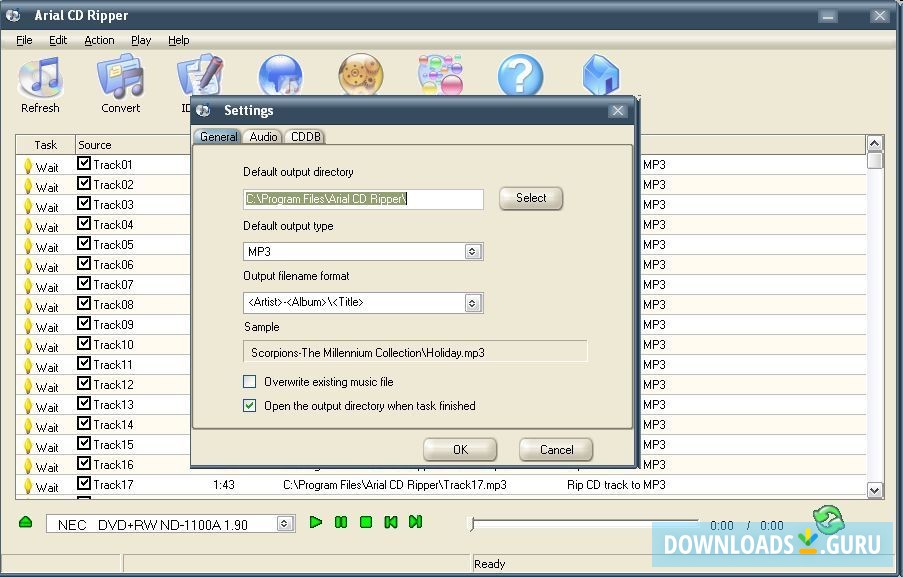Click the Help question mark icon
Image resolution: width=903 pixels, height=577 pixels.
click(519, 75)
